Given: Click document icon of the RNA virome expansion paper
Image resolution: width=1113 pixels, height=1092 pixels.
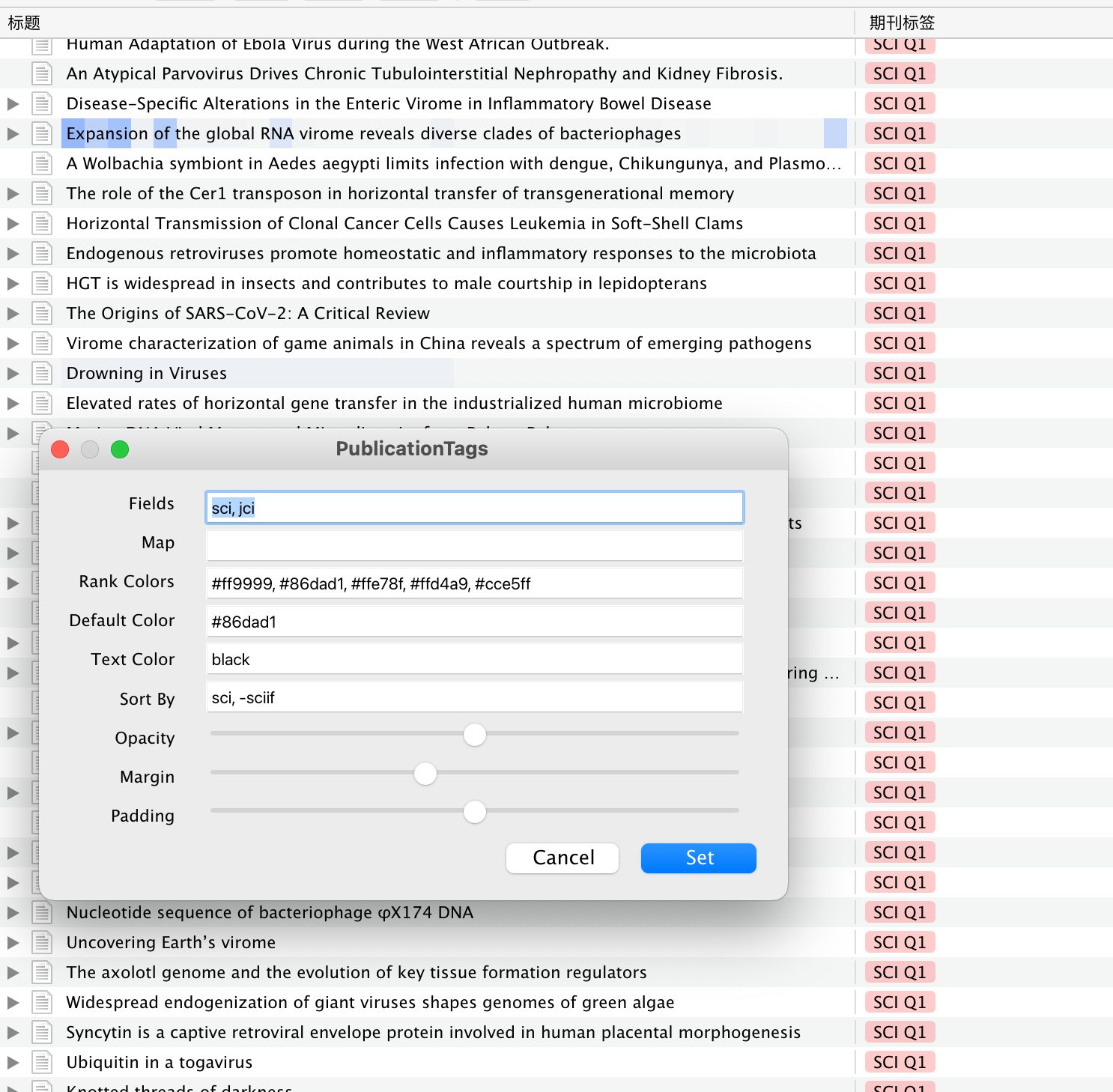Looking at the screenshot, I should tap(42, 133).
